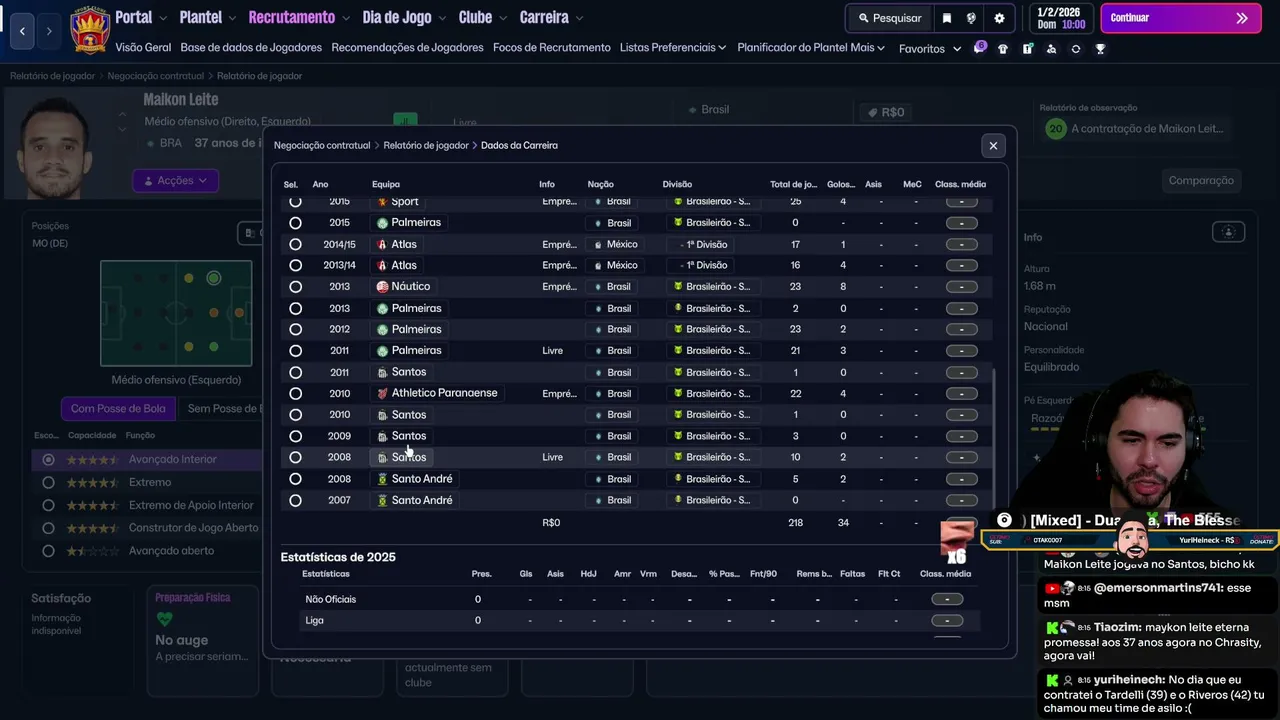
Task: Open the Portal dropdown menu
Action: pyautogui.click(x=141, y=18)
